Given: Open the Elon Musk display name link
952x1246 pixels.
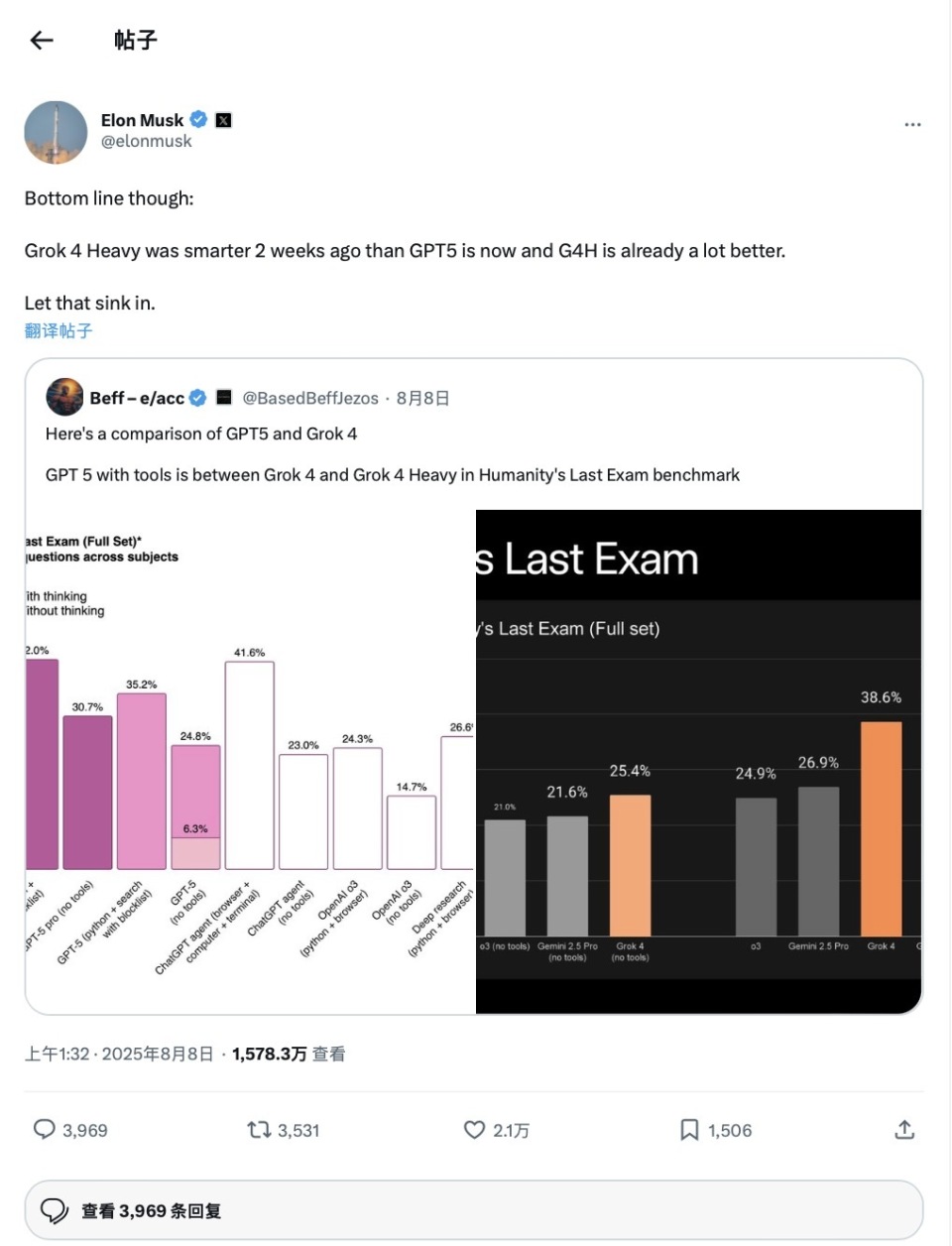Looking at the screenshot, I should (142, 120).
